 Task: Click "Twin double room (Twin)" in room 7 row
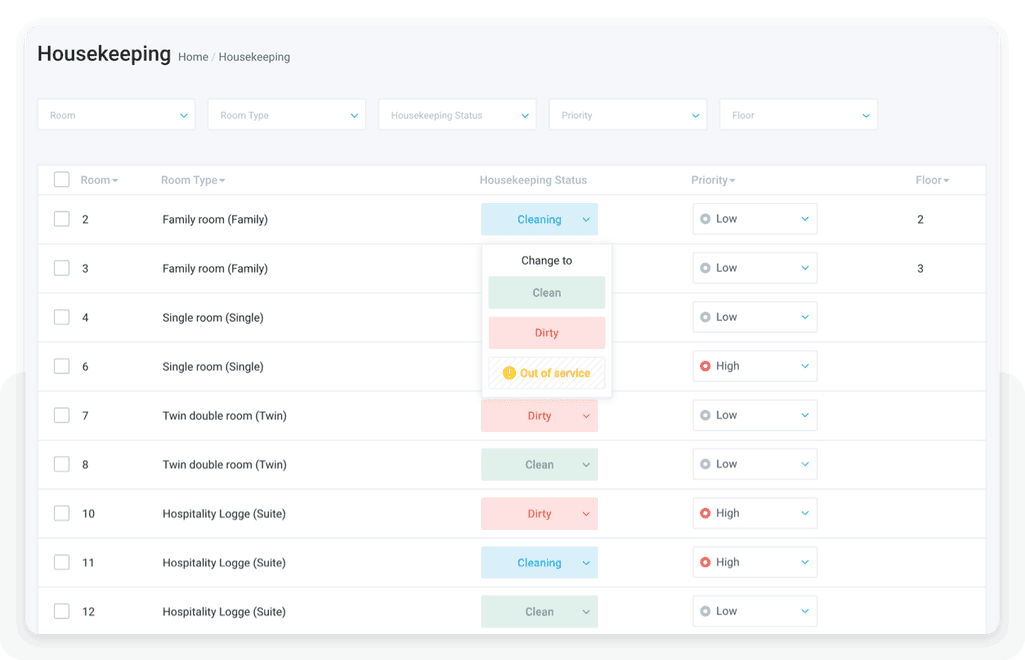pos(224,416)
